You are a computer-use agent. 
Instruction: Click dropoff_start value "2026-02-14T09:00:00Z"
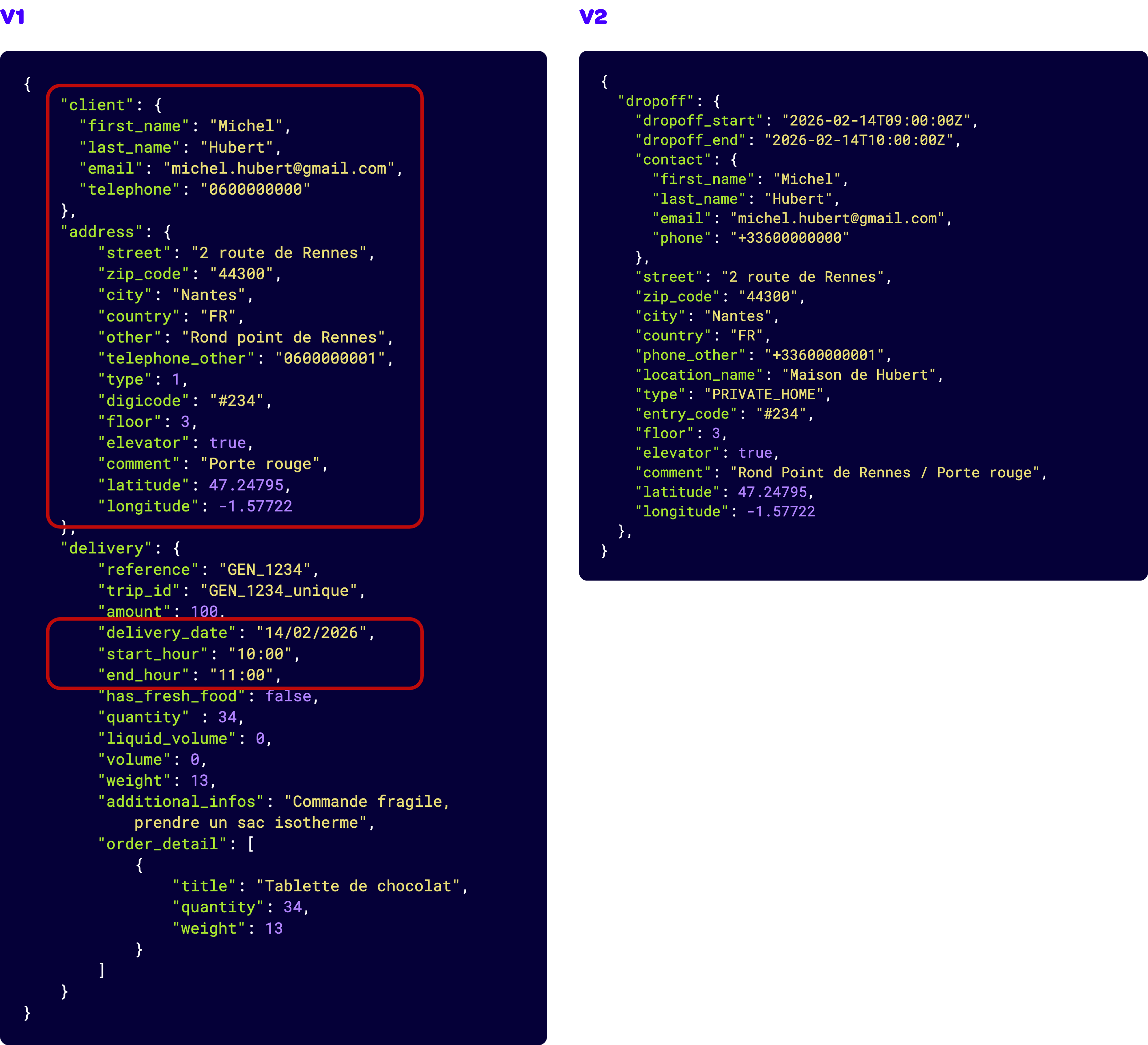click(x=876, y=121)
